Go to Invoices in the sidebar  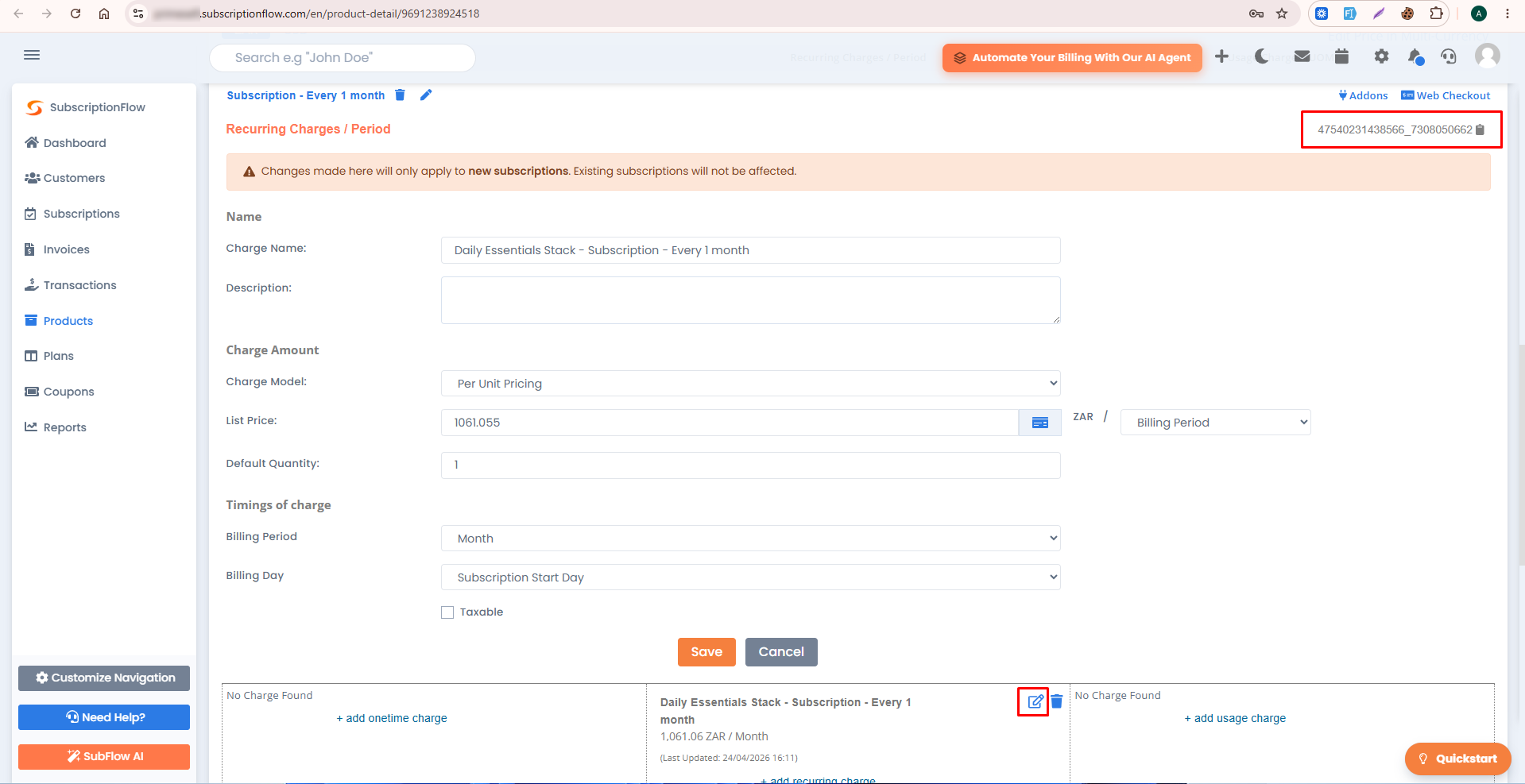[x=66, y=249]
